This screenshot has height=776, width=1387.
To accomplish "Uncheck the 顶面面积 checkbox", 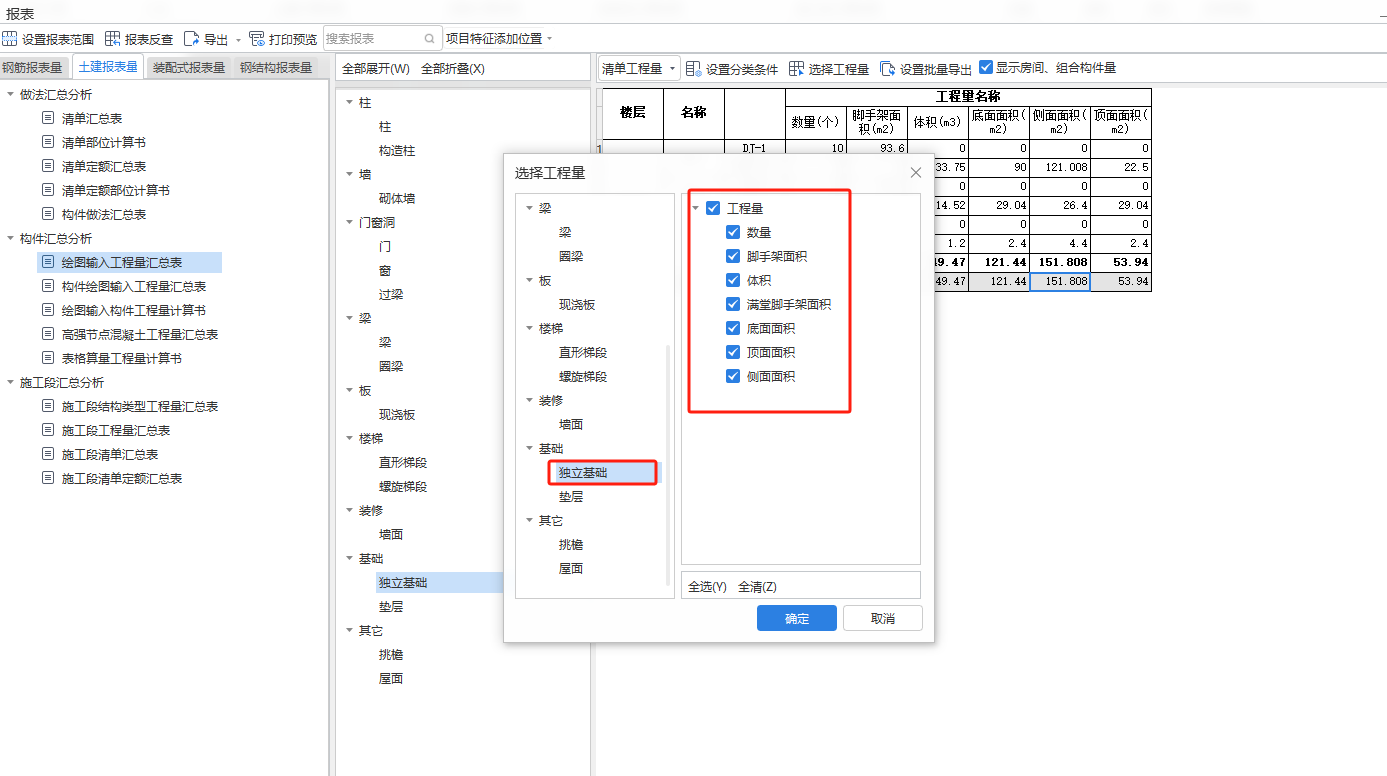I will (733, 352).
